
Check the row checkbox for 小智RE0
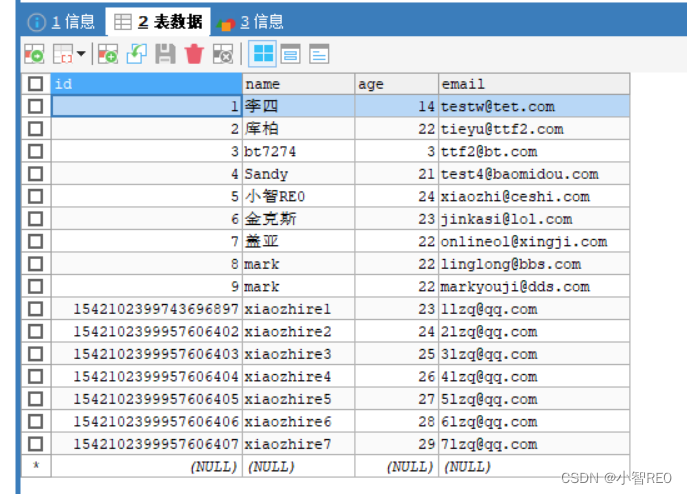(35, 196)
